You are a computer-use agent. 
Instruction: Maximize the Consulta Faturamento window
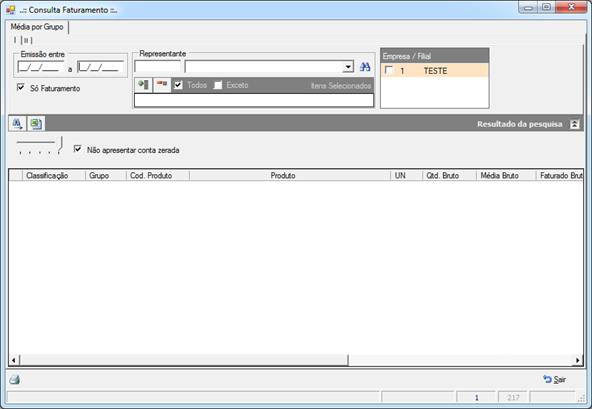(546, 8)
